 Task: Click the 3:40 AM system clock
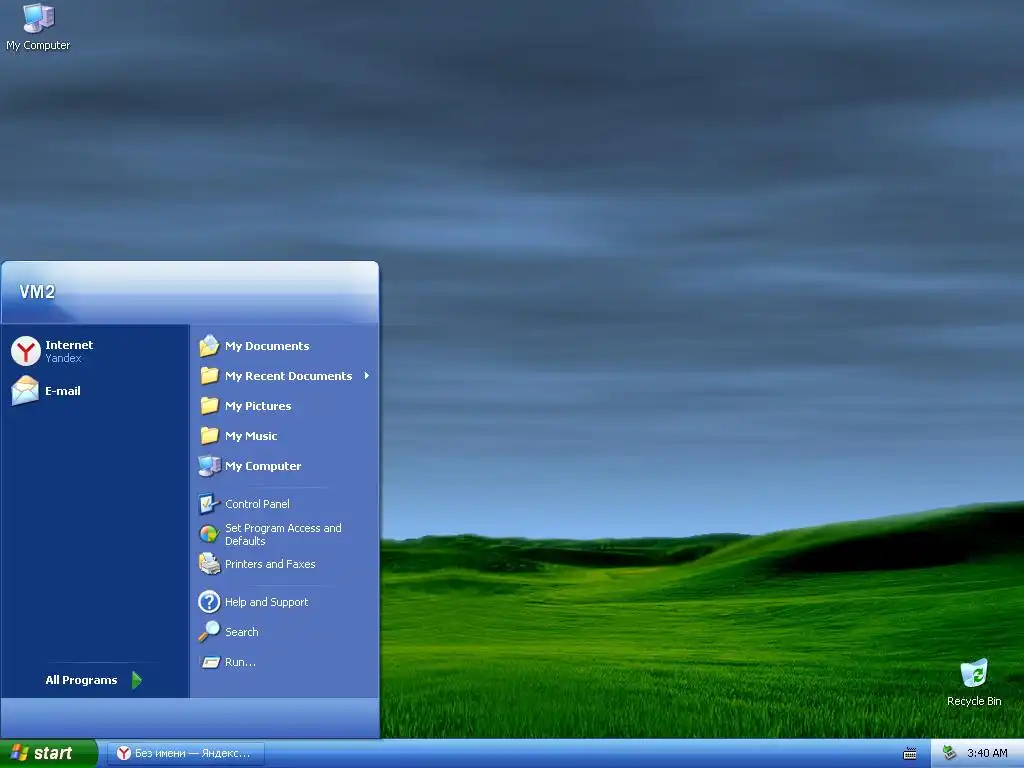[987, 753]
